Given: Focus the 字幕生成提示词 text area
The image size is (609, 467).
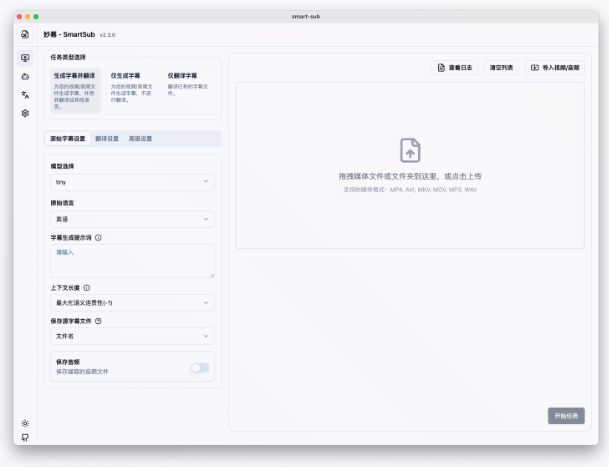Looking at the screenshot, I should point(132,261).
